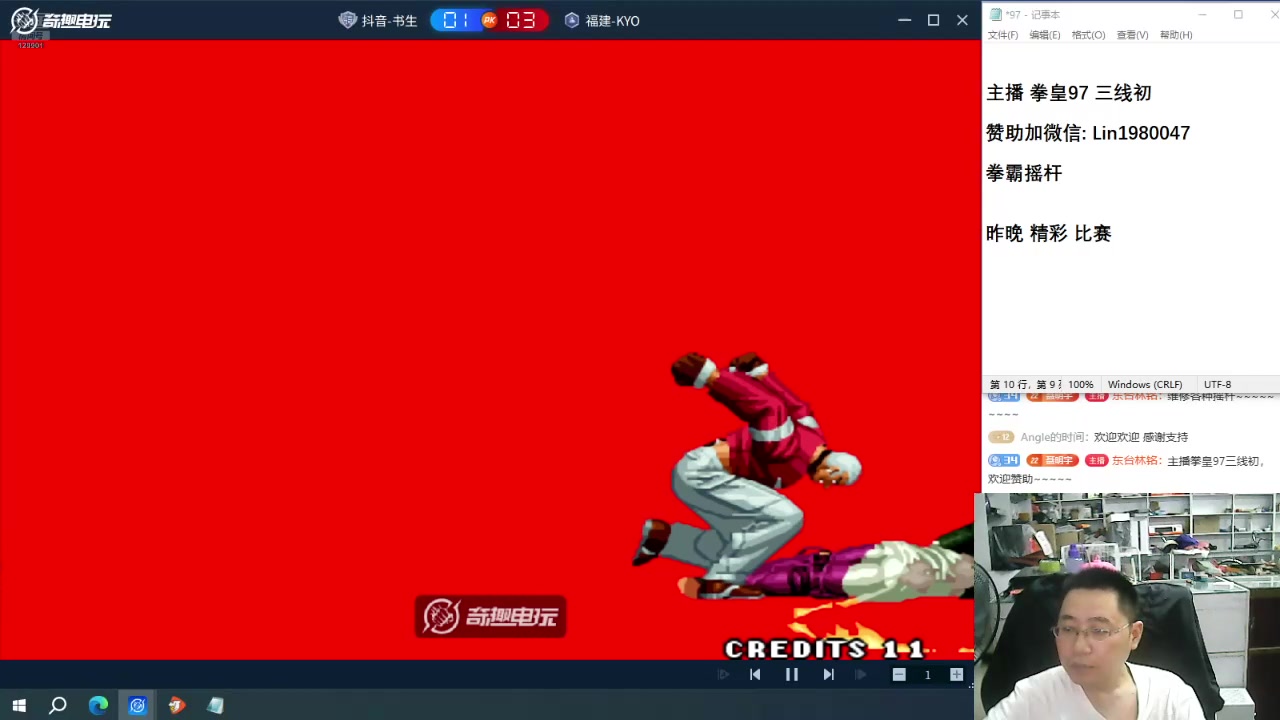This screenshot has height=720, width=1280.
Task: Click CREDITS 11 text in game
Action: [825, 649]
